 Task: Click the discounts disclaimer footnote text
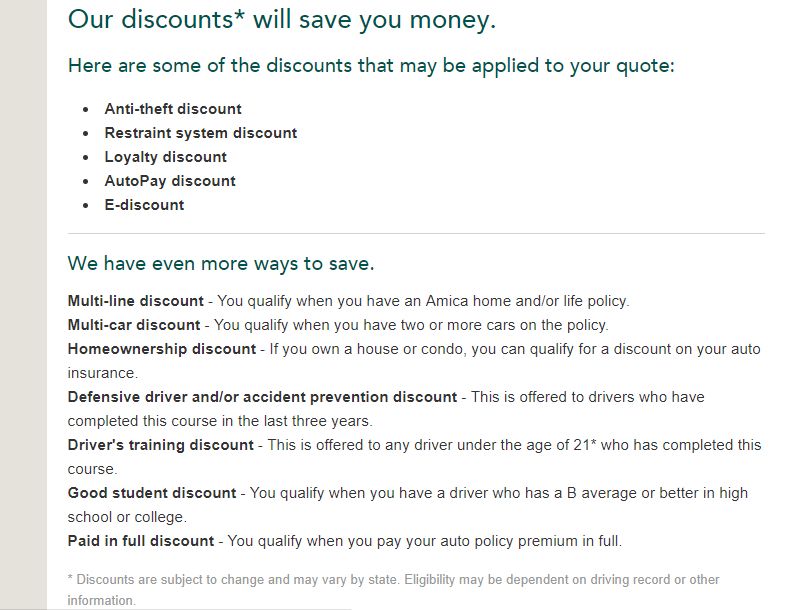(x=393, y=590)
